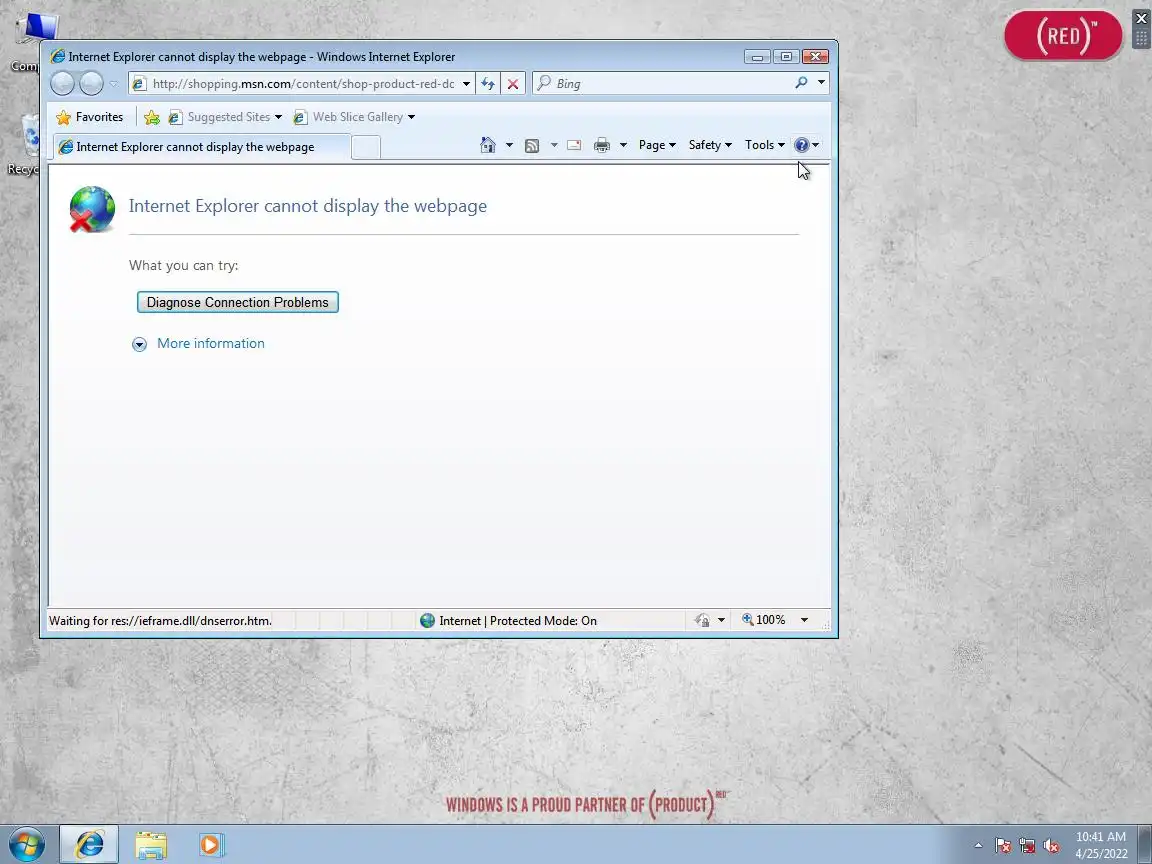This screenshot has height=864, width=1152.
Task: Minimize the Internet Explorer window
Action: coord(757,57)
